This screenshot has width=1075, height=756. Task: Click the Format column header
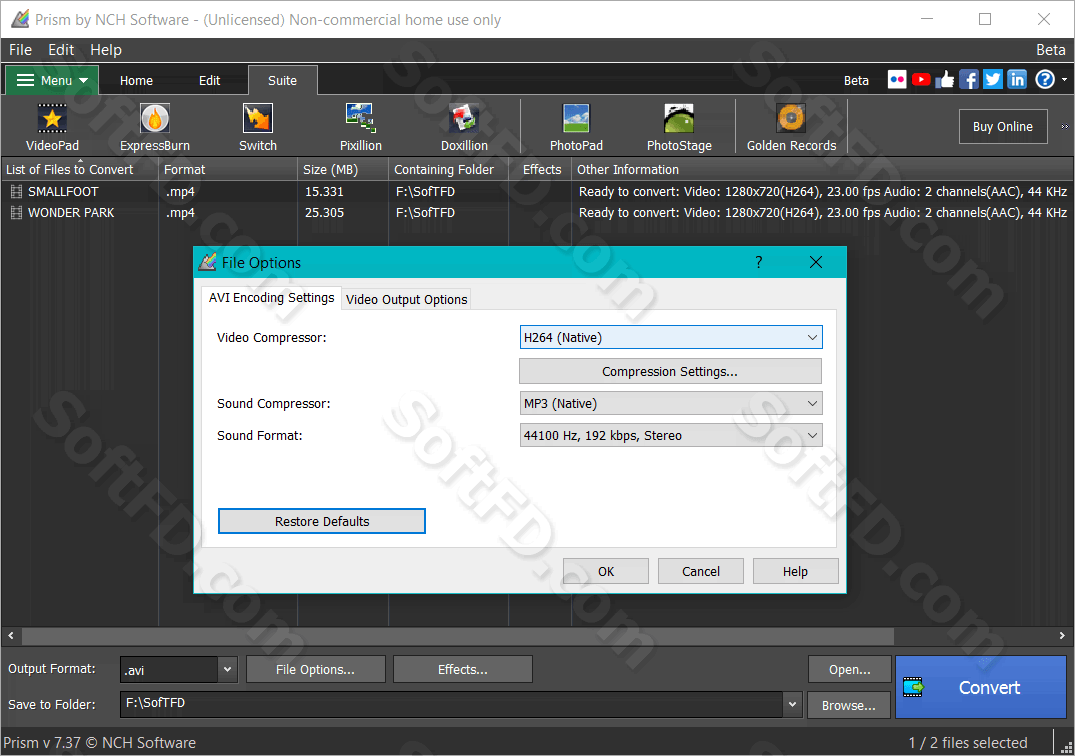228,169
